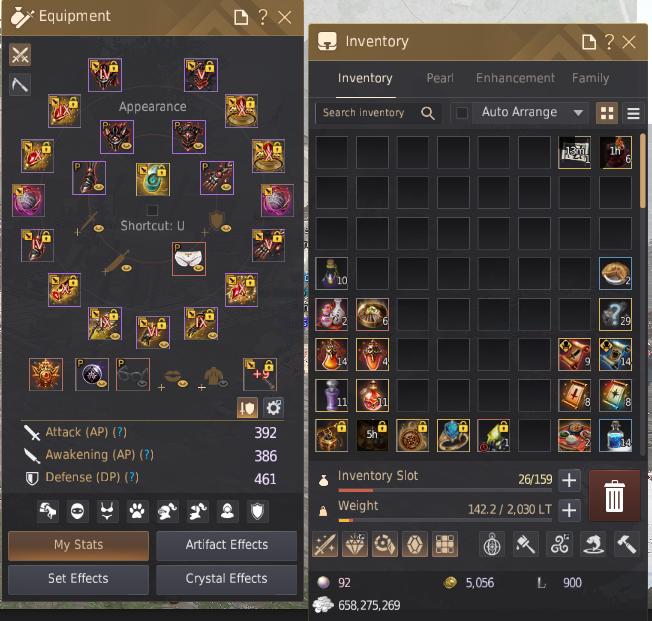Switch inventory to grid view icon

607,113
